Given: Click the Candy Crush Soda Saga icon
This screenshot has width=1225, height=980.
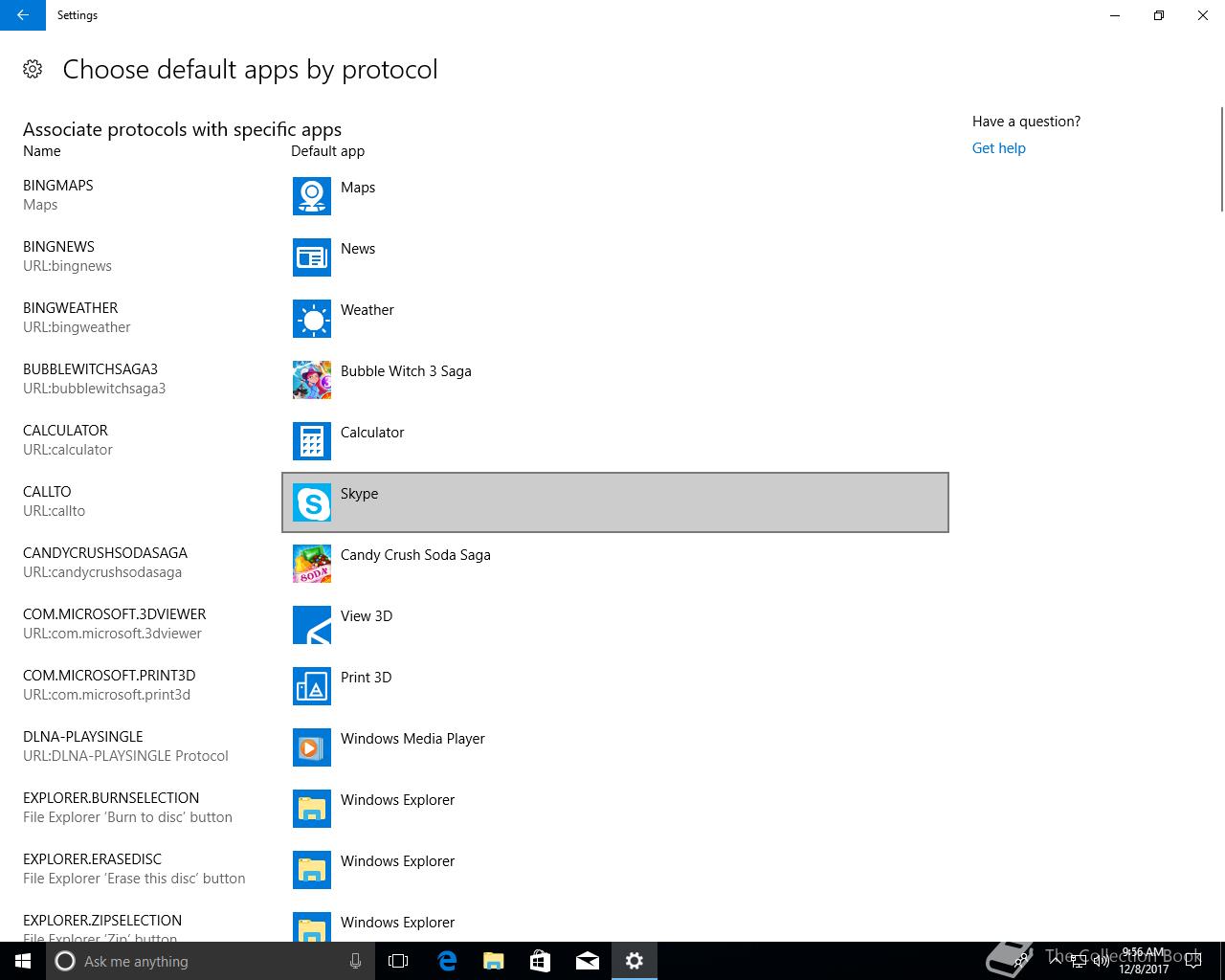Looking at the screenshot, I should (x=312, y=564).
